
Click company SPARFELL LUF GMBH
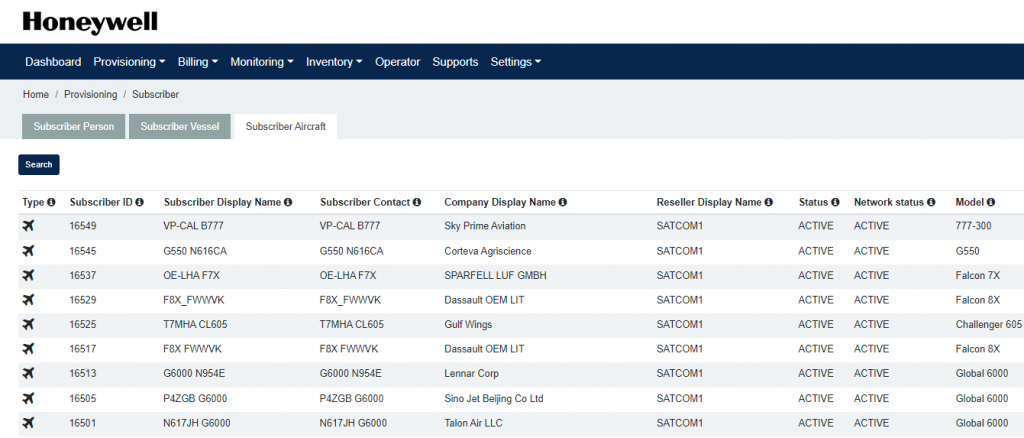[x=495, y=275]
